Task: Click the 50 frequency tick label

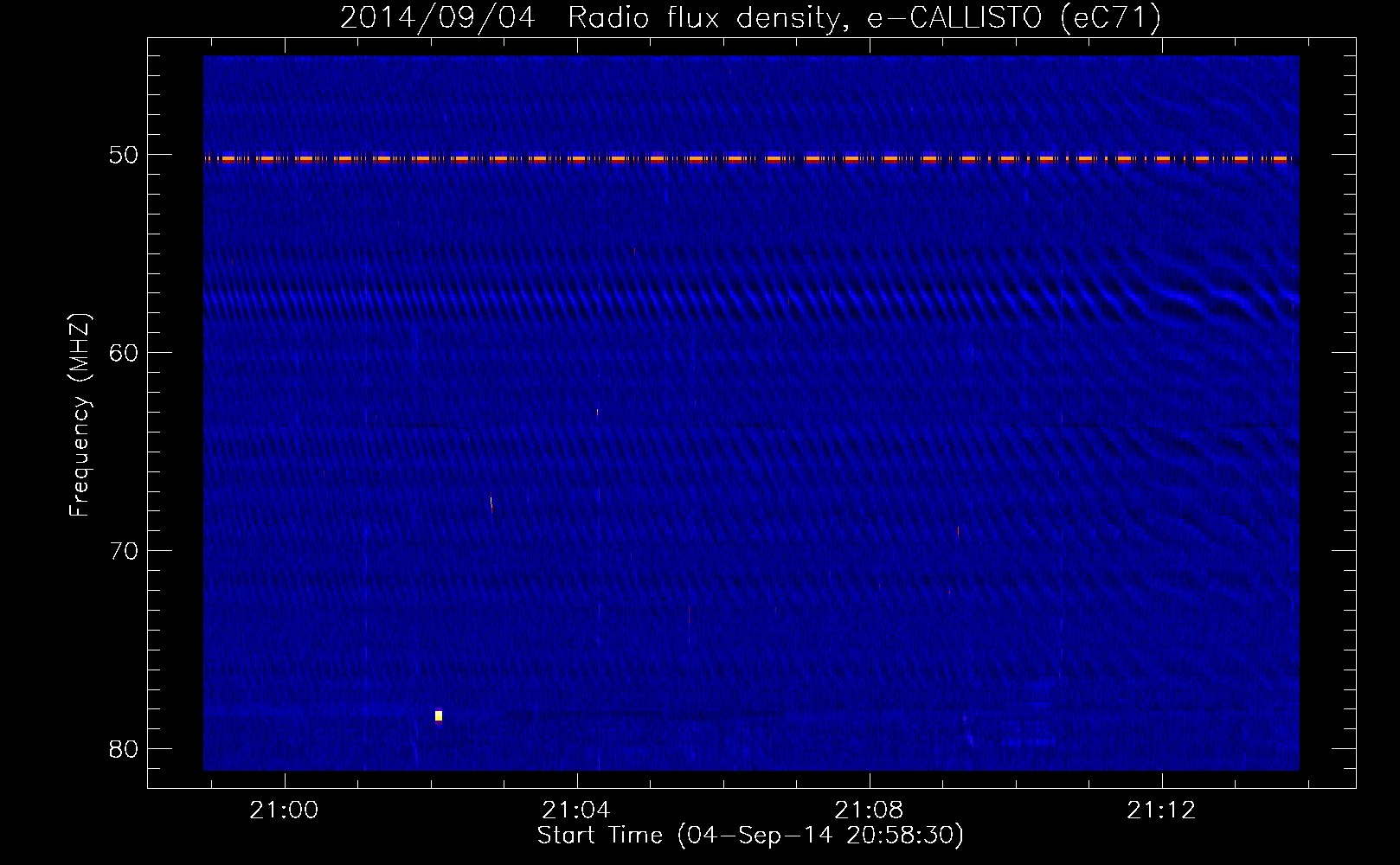Action: pos(123,155)
